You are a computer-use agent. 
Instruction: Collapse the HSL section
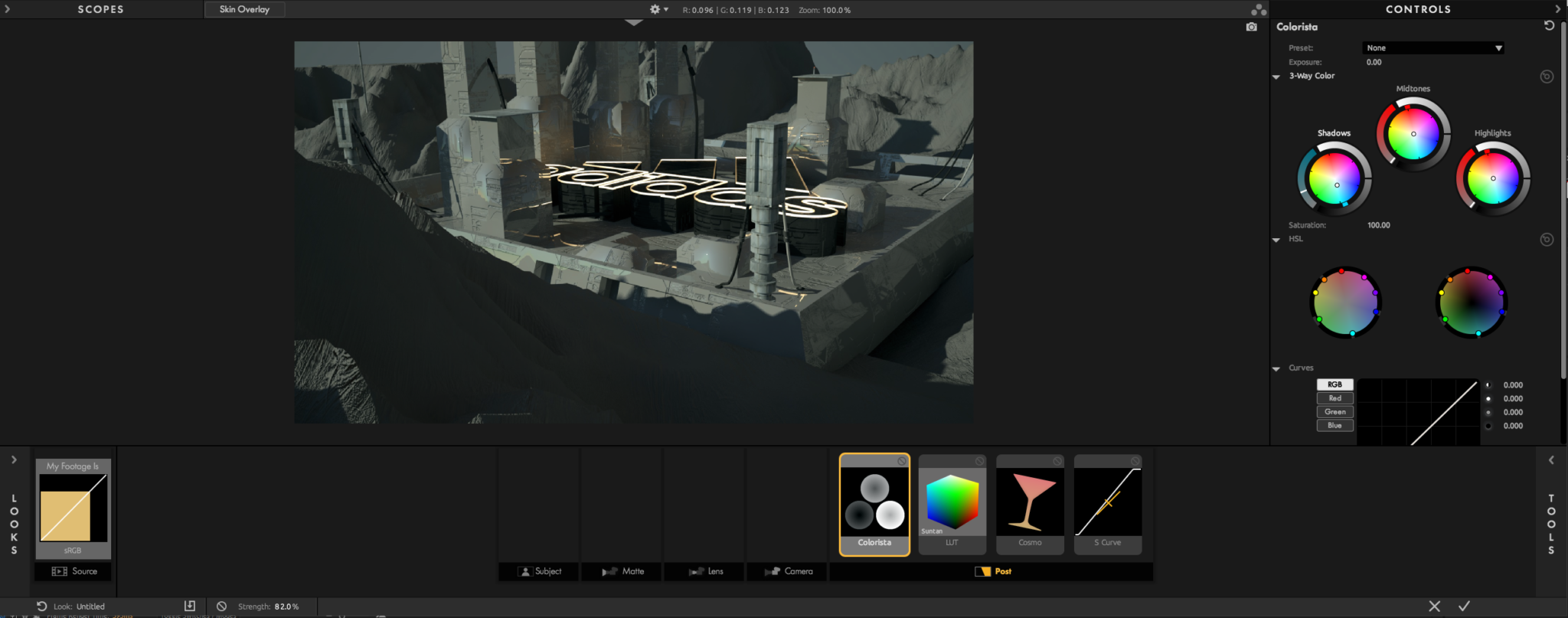click(1276, 240)
